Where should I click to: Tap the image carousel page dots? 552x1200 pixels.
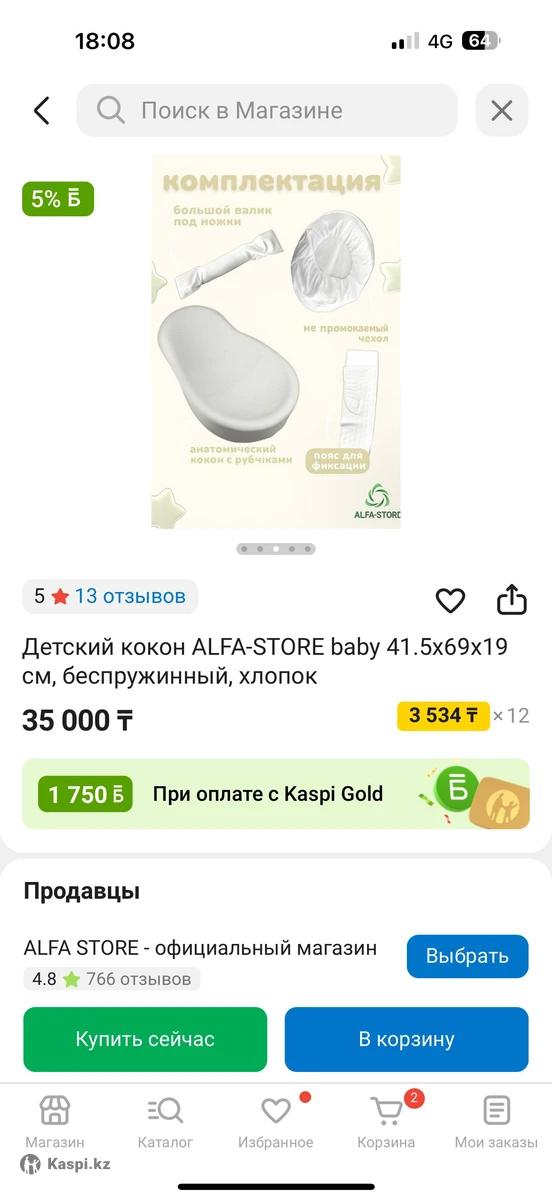(276, 549)
